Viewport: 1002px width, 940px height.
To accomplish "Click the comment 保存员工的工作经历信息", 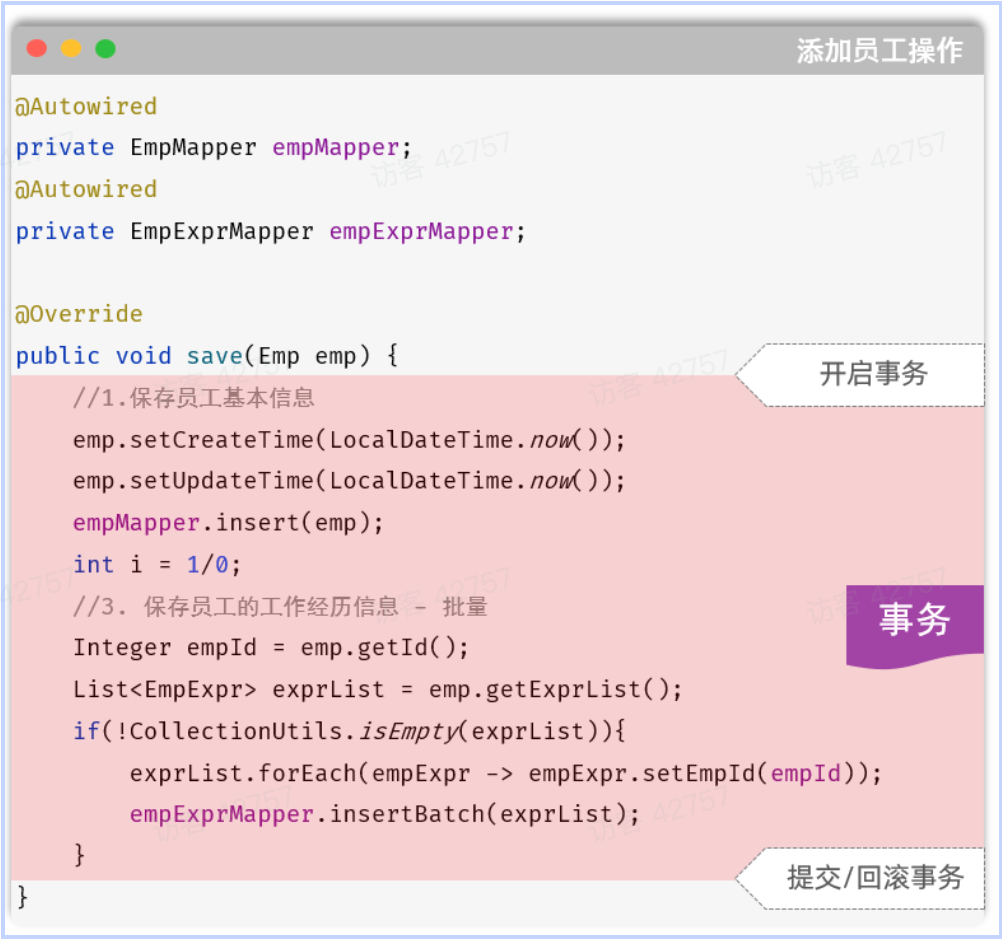I will click(280, 606).
